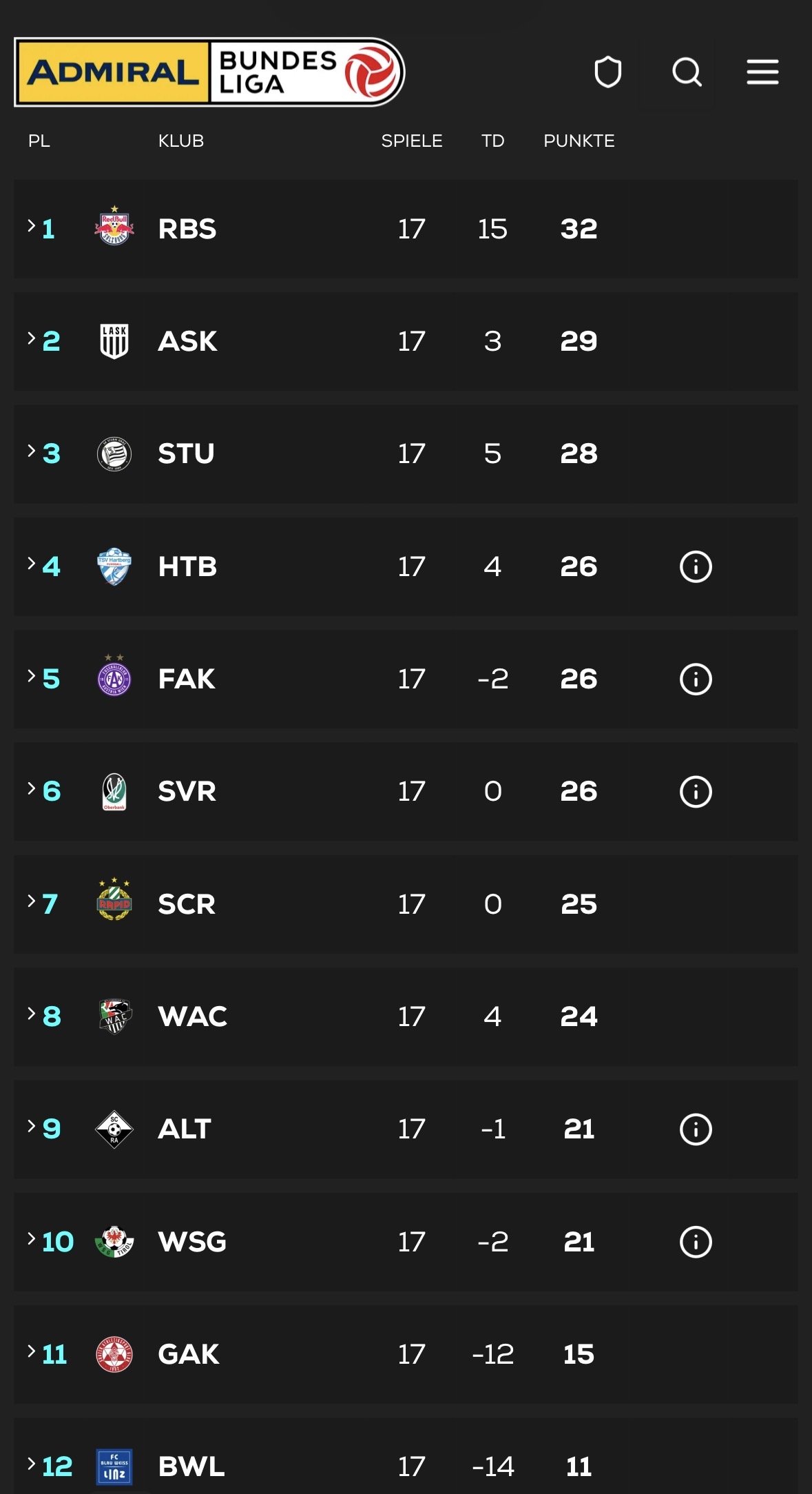Show info icon for HTB row
Viewport: 812px width, 1494px height.
point(696,567)
